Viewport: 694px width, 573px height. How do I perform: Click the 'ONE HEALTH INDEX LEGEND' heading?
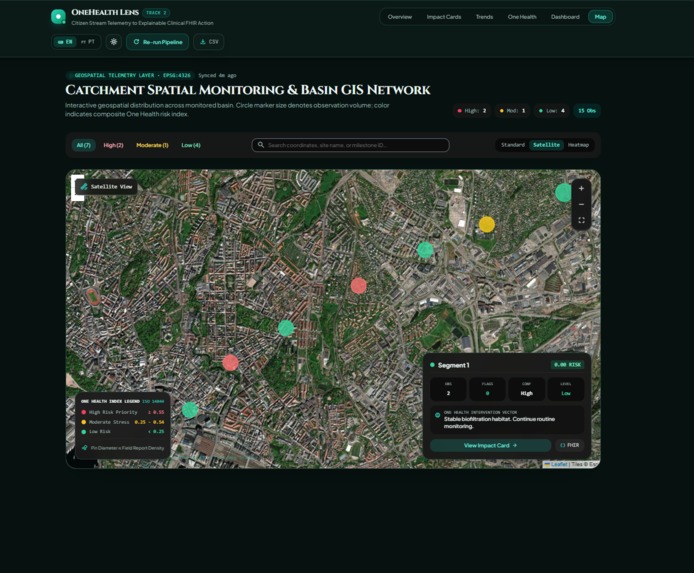point(110,401)
